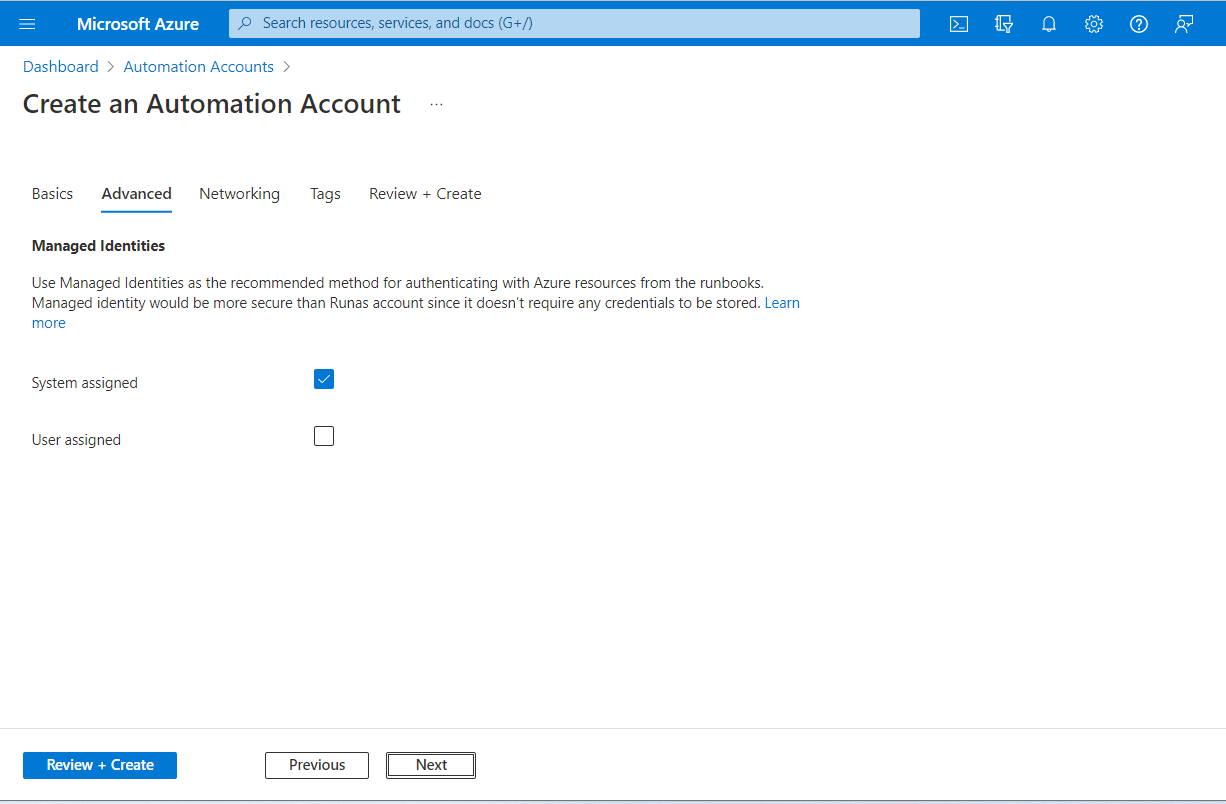
Task: Switch to the Networking tab
Action: (x=239, y=193)
